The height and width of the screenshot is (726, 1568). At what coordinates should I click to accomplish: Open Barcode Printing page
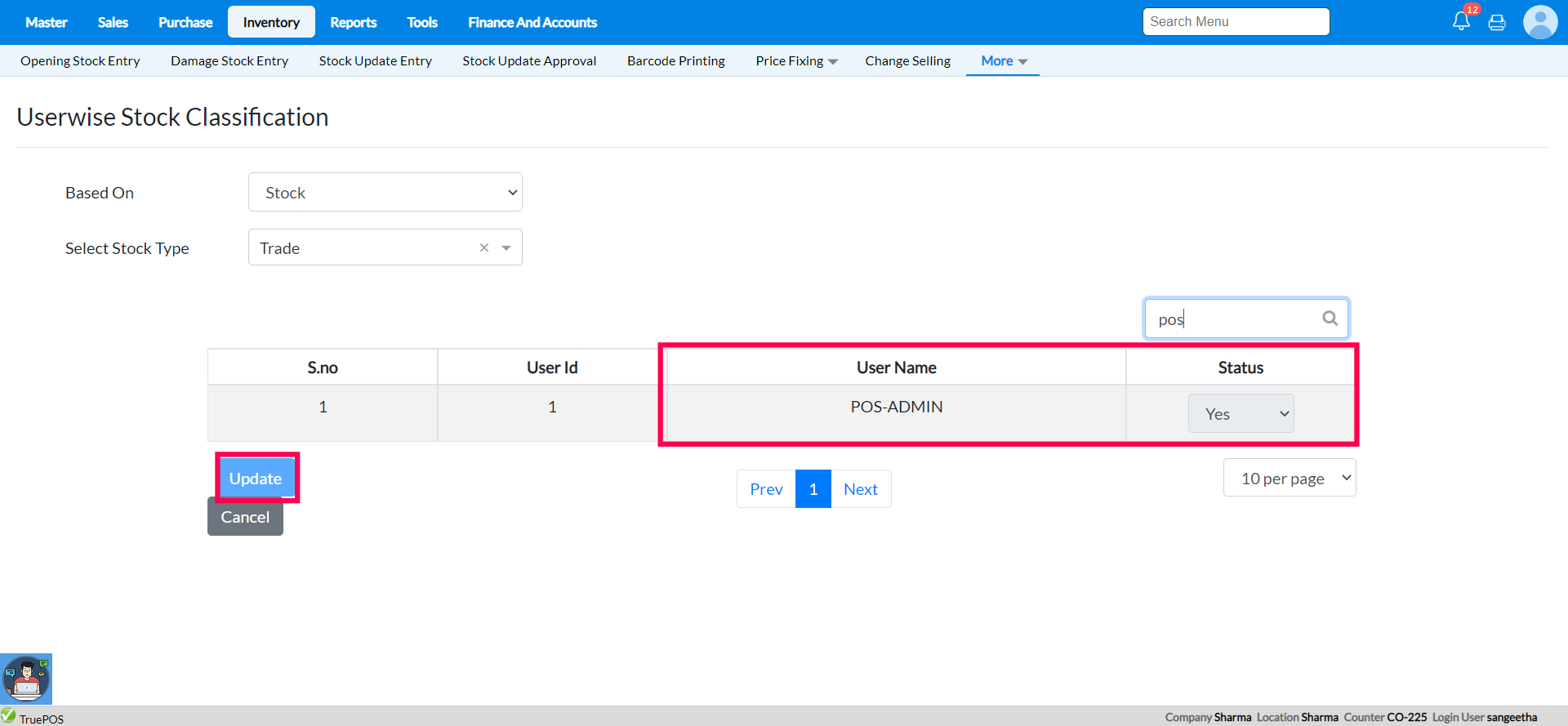(675, 61)
